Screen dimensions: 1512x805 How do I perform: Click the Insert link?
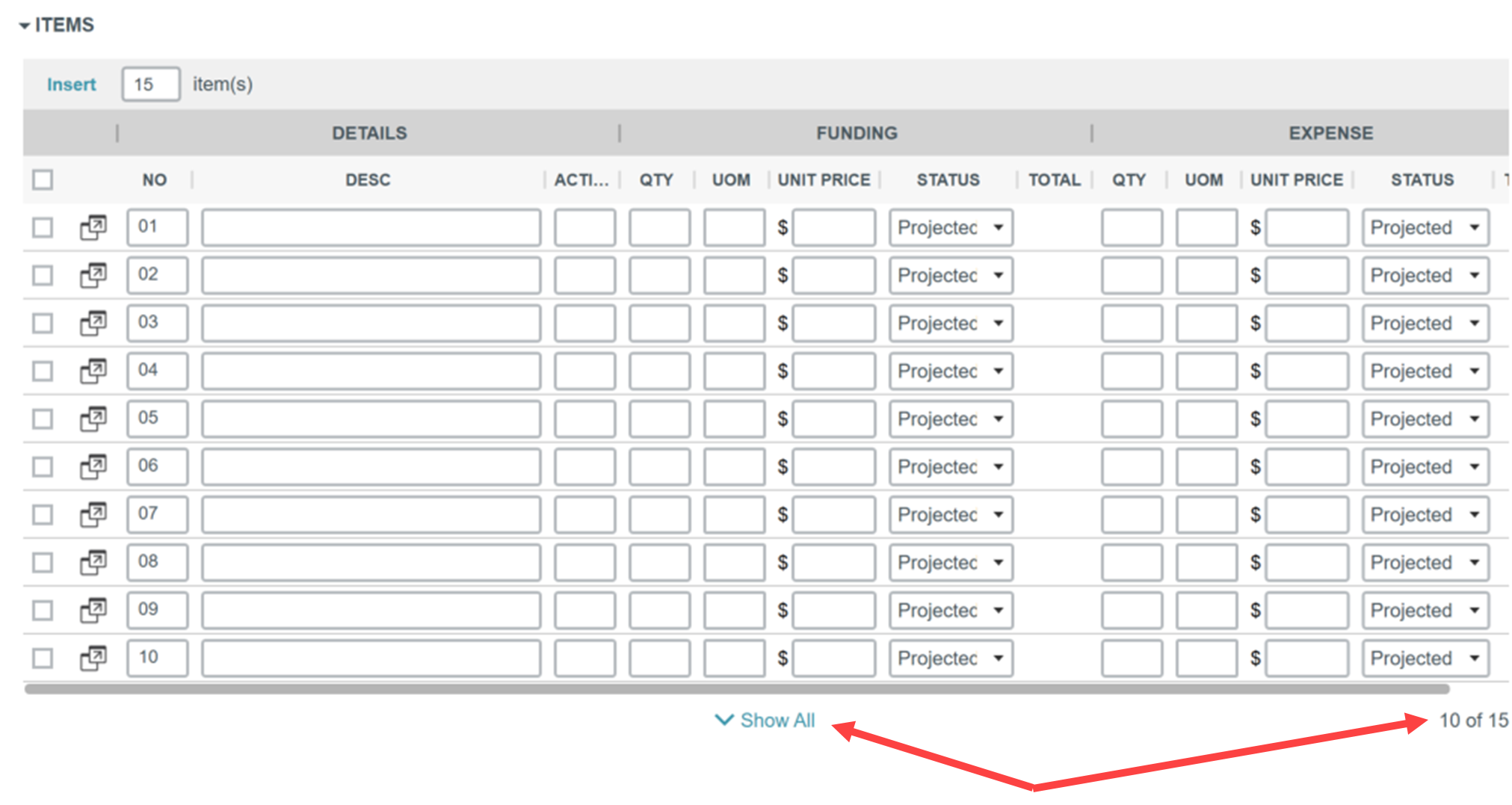(71, 84)
